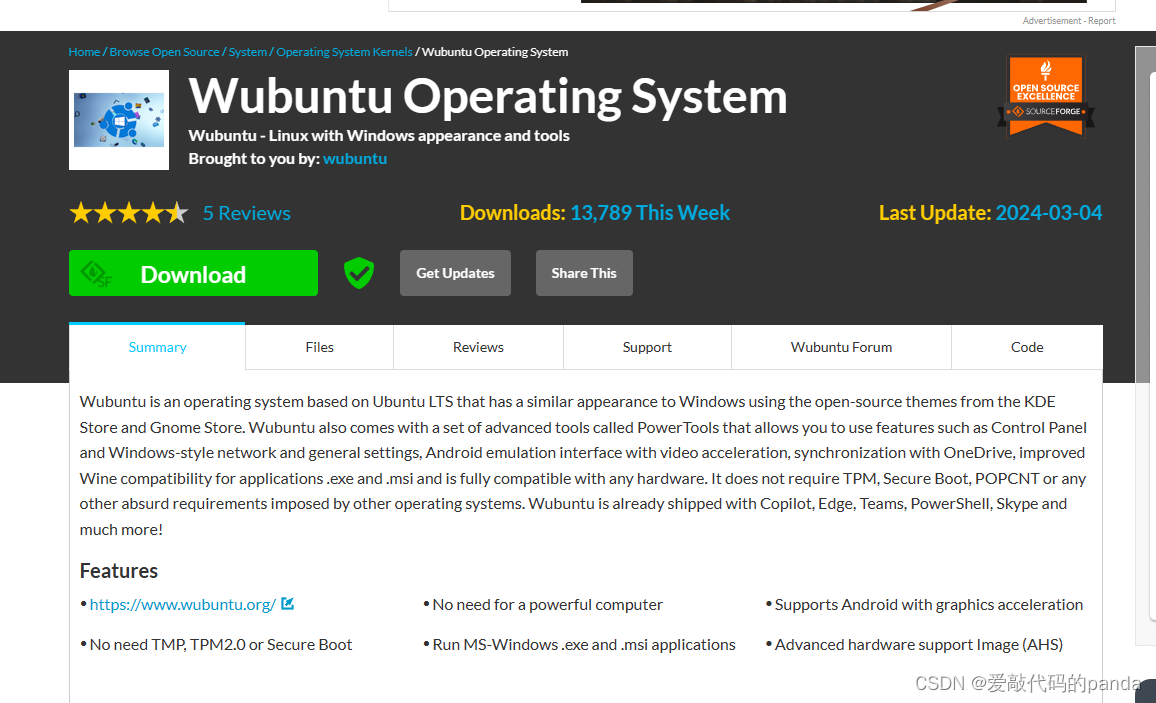Click the Get Updates button
This screenshot has height=703, width=1156.
point(455,272)
